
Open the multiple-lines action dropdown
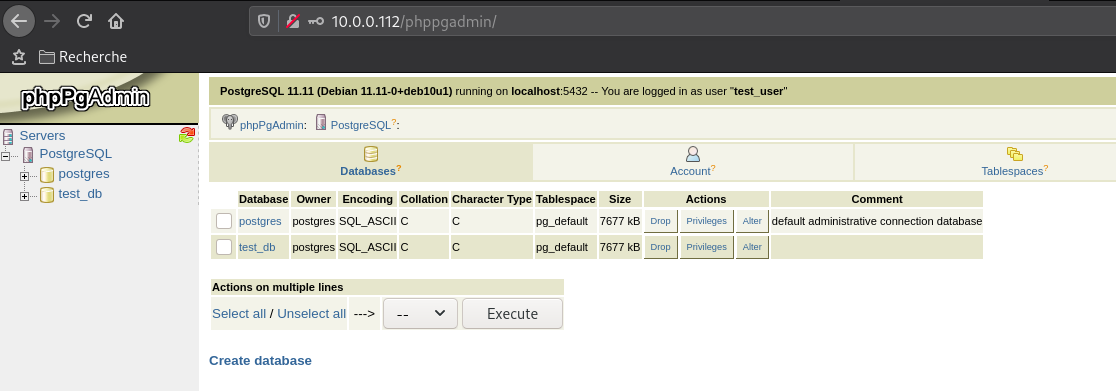tap(420, 313)
